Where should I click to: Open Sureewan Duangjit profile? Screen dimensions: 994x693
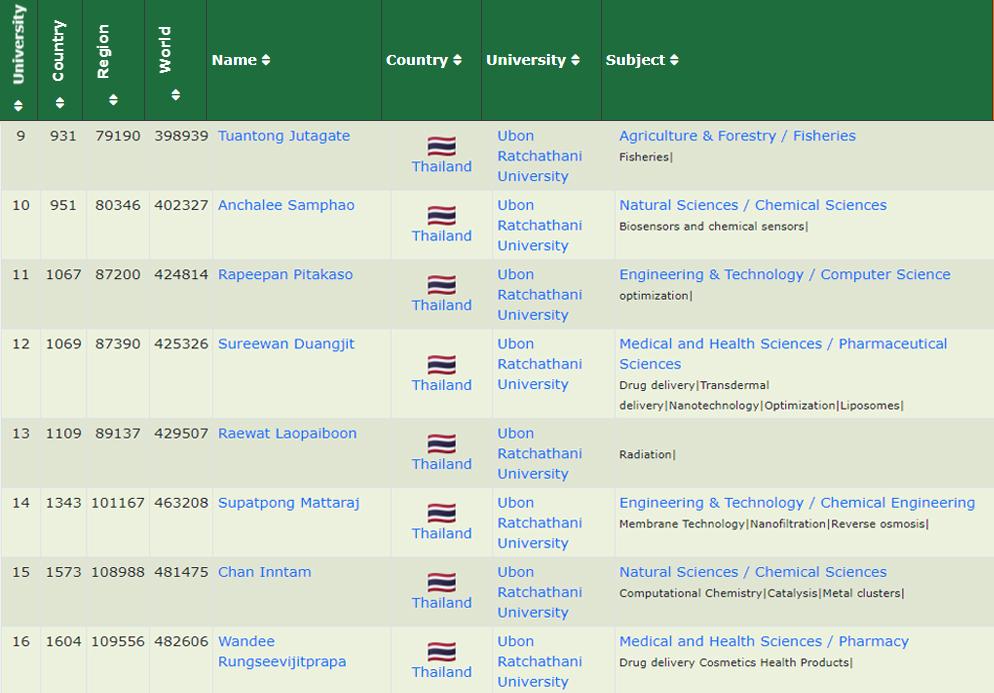pyautogui.click(x=286, y=344)
